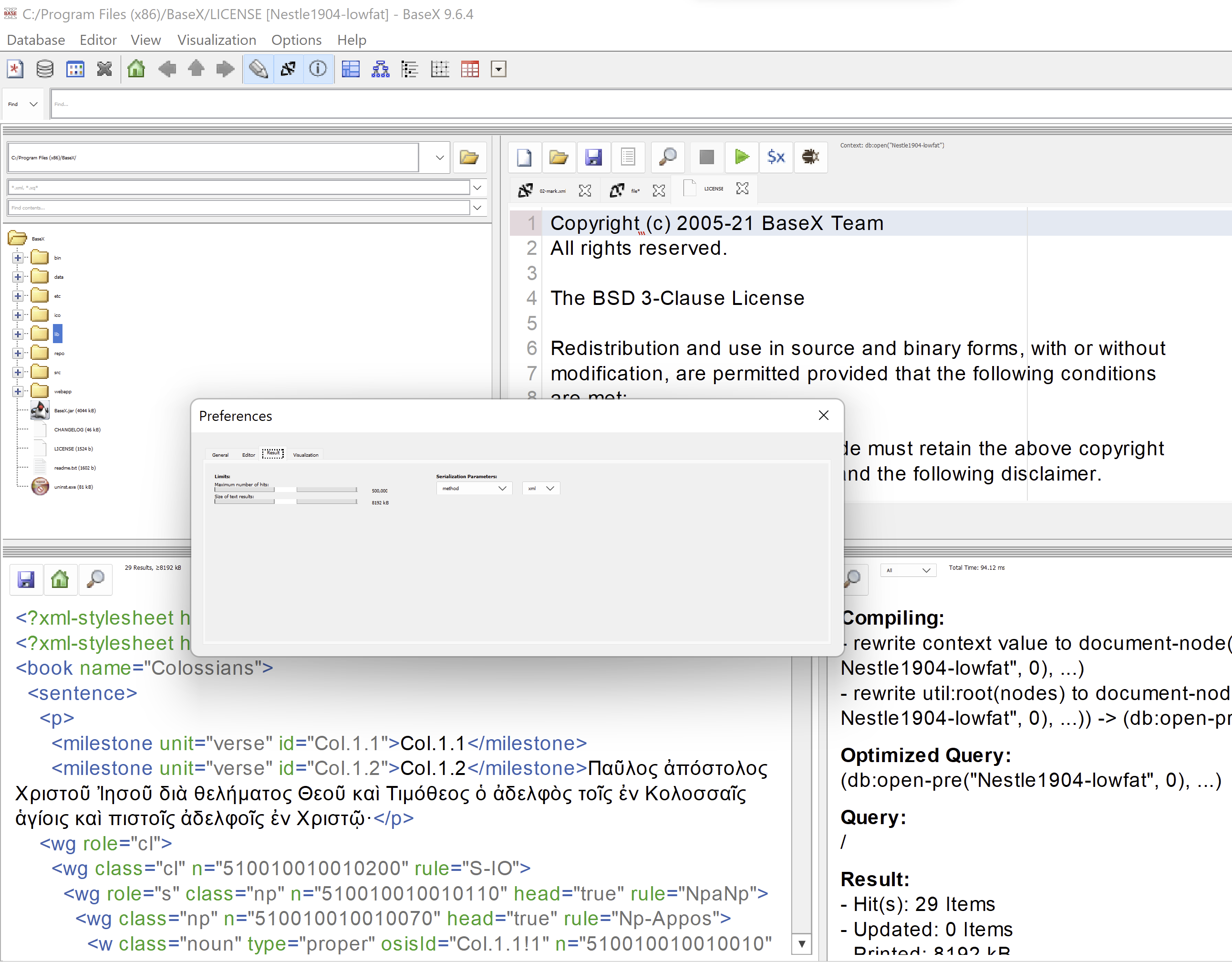Viewport: 1232px width, 963px height.
Task: Open the Visualization tab in Preferences
Action: click(x=306, y=455)
